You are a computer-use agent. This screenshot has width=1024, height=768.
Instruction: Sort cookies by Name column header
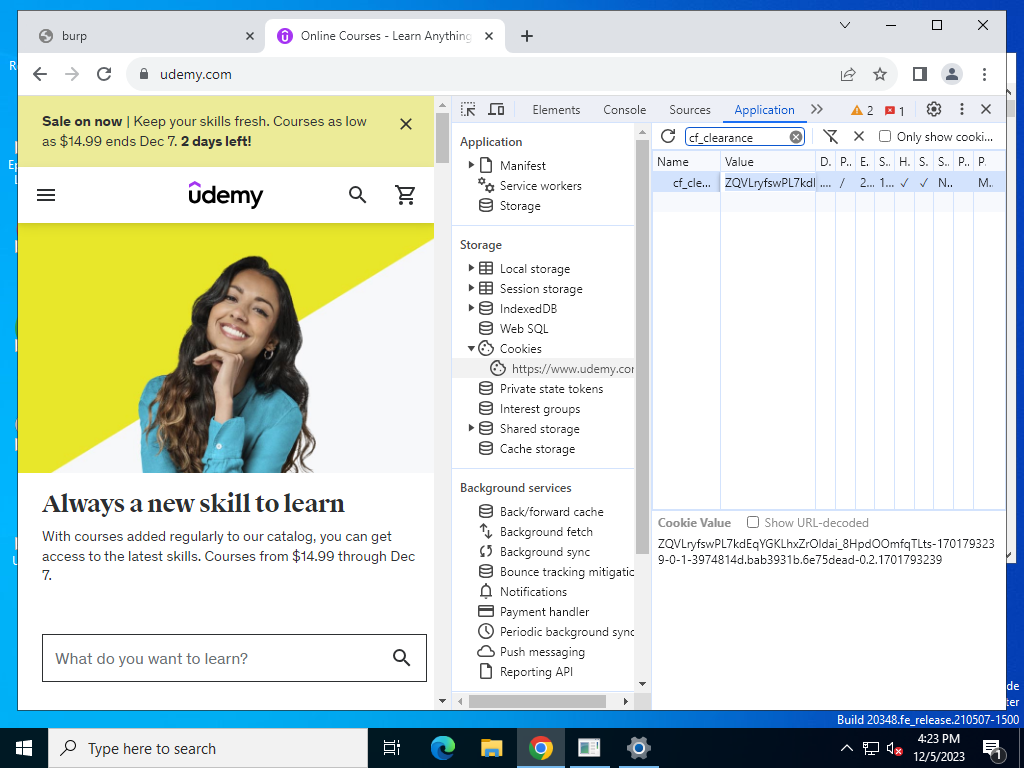point(686,161)
